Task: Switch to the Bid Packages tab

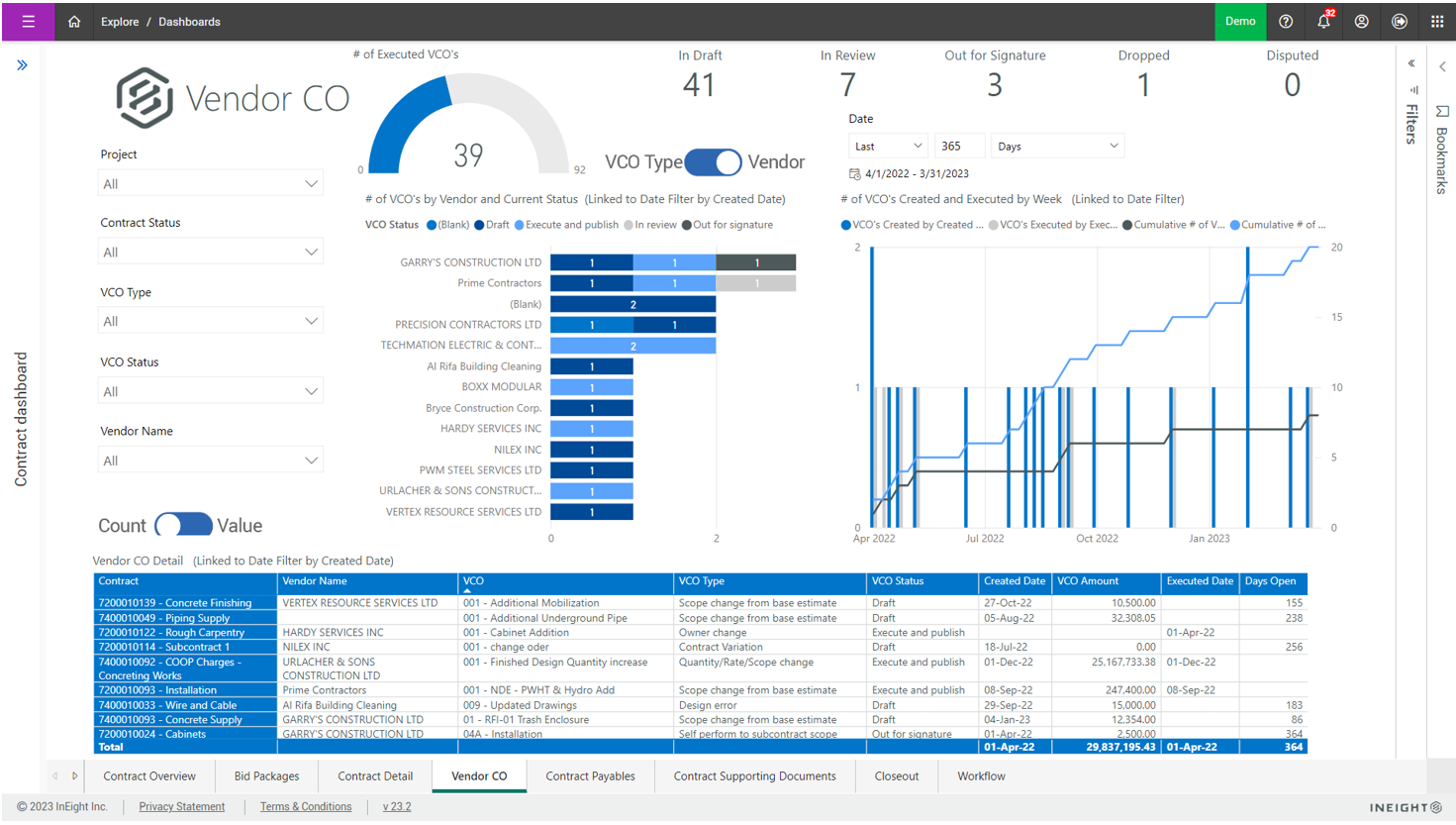Action: (266, 776)
